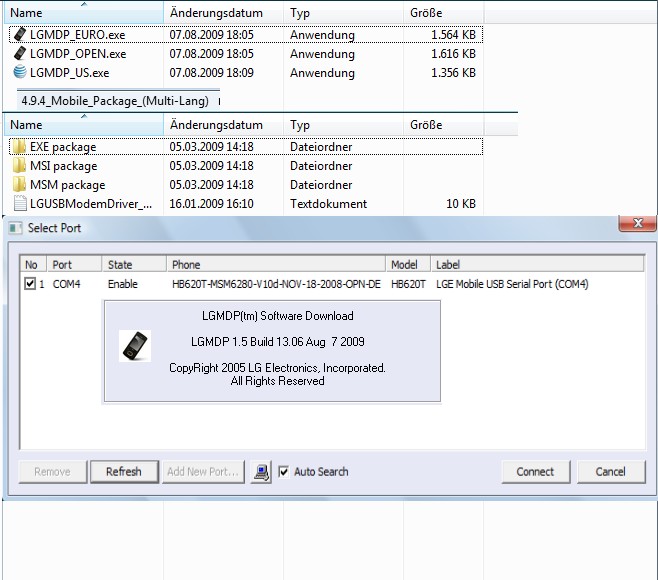Image resolution: width=658 pixels, height=580 pixels.
Task: Click the LGMDP(tm) Software Download heading
Action: [x=277, y=316]
